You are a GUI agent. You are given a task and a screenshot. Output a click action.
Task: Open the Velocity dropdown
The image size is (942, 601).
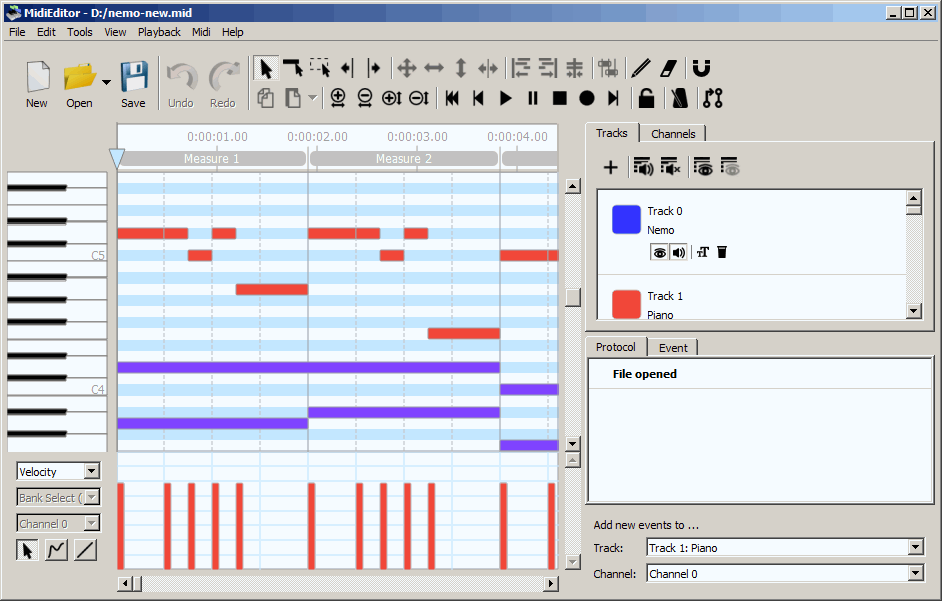[x=58, y=471]
